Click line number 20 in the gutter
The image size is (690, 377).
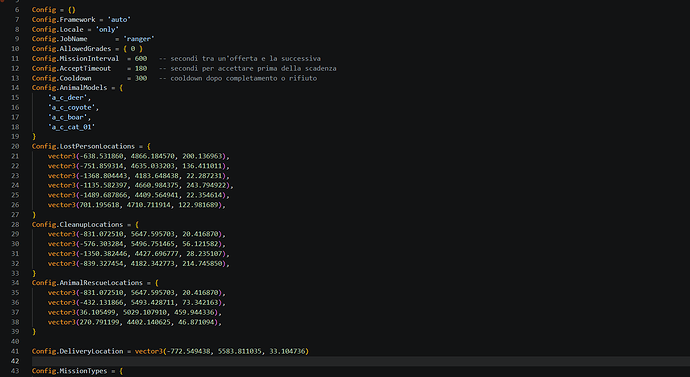(x=15, y=146)
